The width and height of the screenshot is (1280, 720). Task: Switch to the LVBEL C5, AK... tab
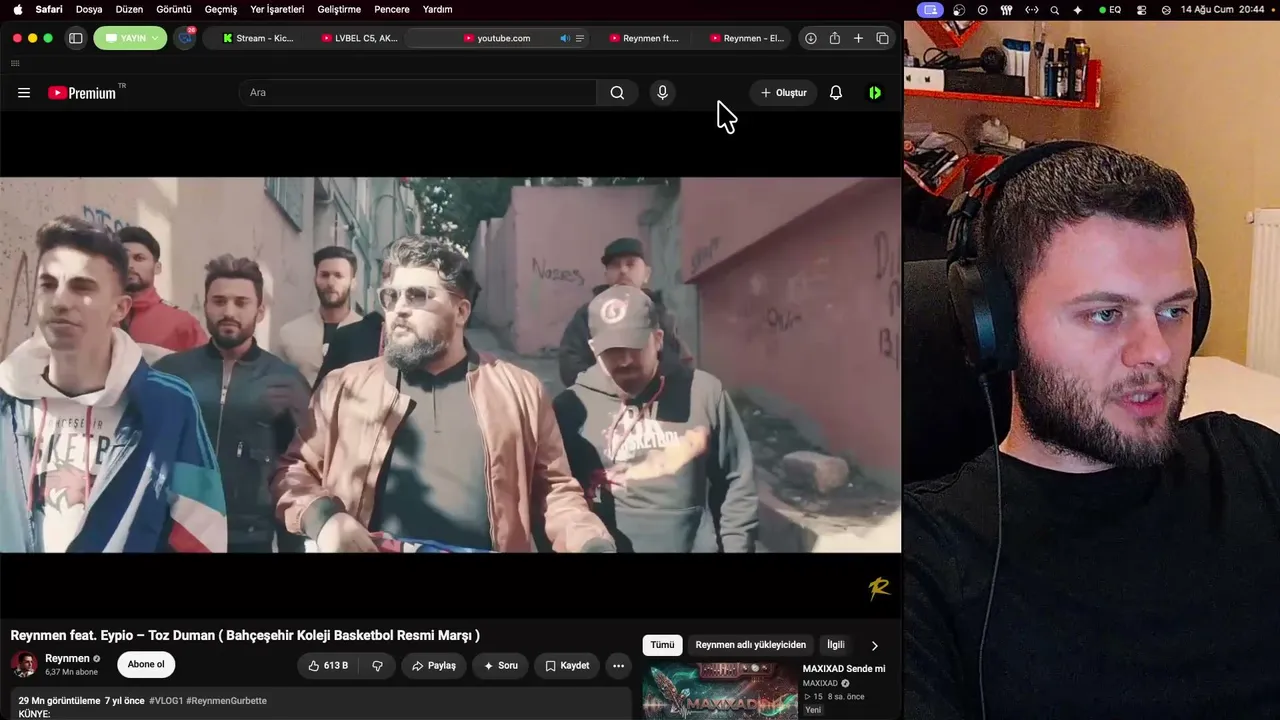pyautogui.click(x=359, y=38)
